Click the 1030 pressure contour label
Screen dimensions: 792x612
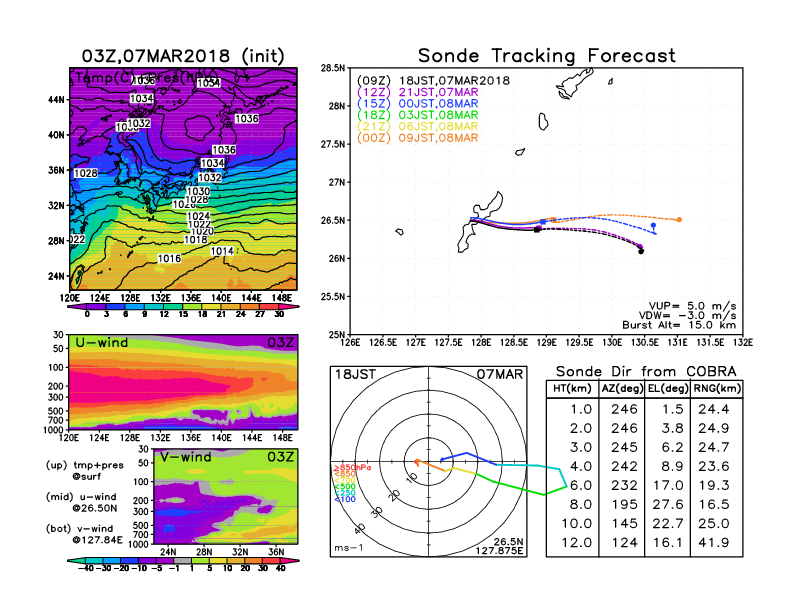point(198,191)
